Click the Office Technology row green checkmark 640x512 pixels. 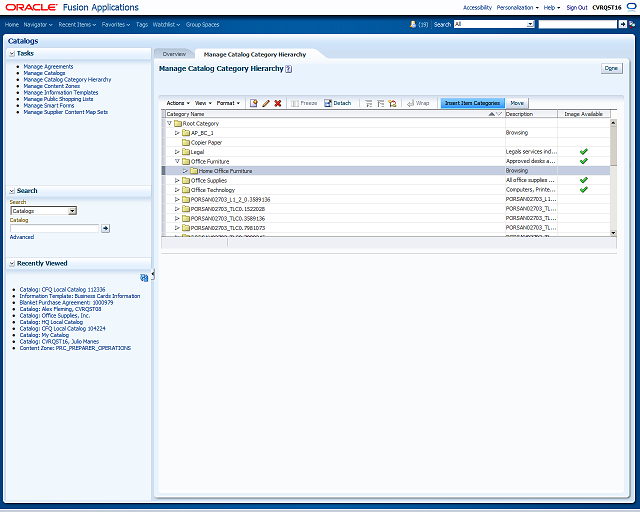[584, 189]
